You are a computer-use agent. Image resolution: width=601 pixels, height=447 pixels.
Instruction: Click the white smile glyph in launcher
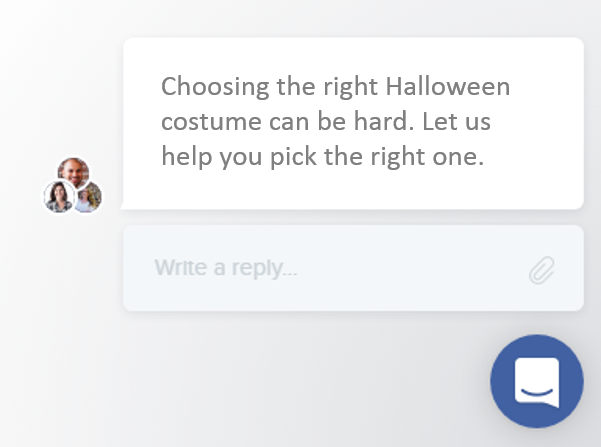click(x=537, y=382)
